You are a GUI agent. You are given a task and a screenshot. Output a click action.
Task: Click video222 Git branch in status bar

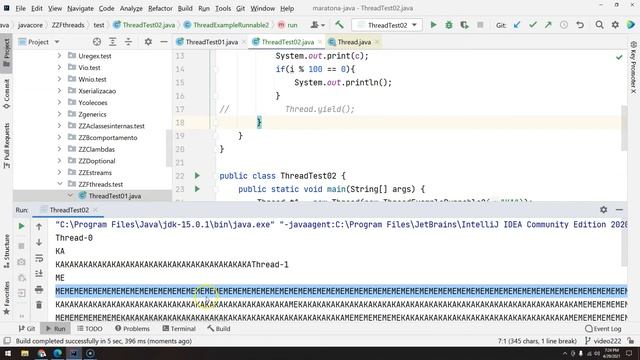(x=603, y=341)
